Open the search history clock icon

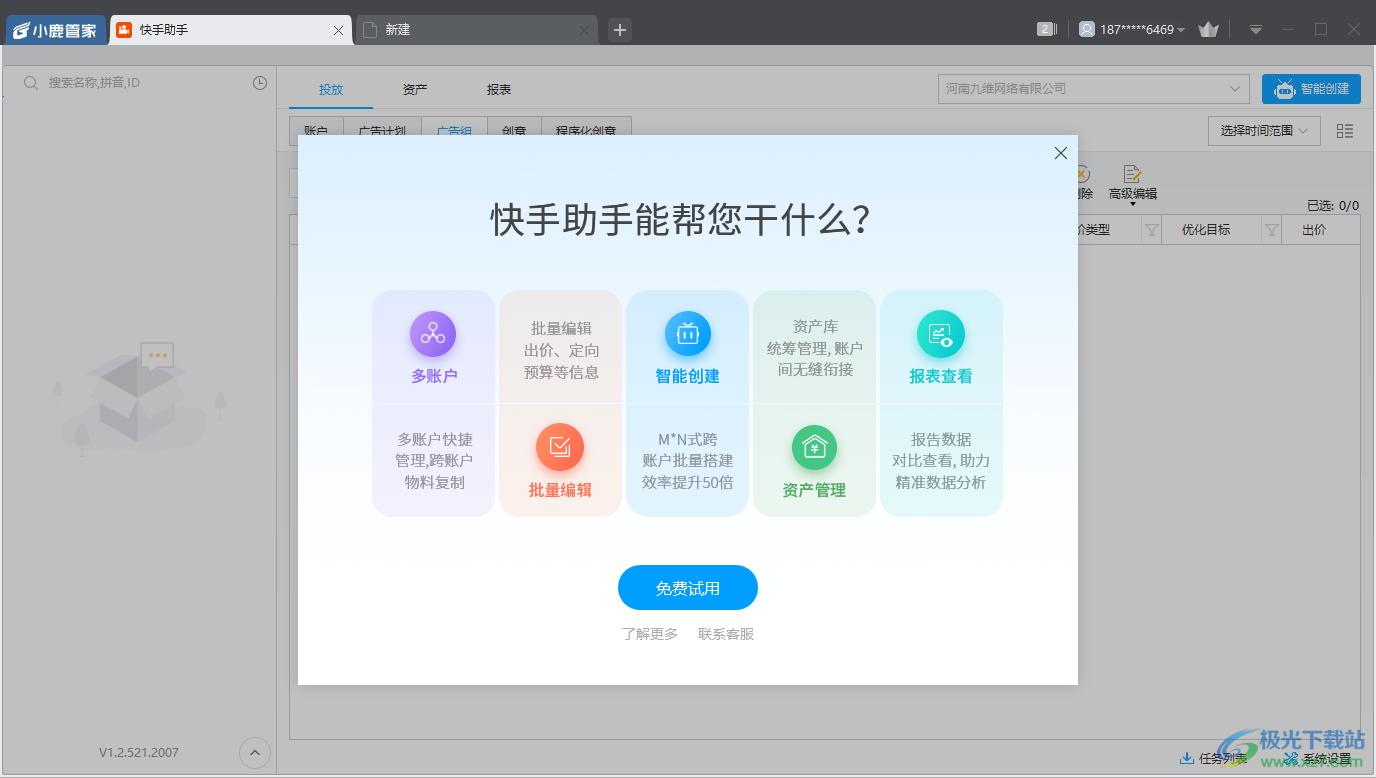pos(260,83)
